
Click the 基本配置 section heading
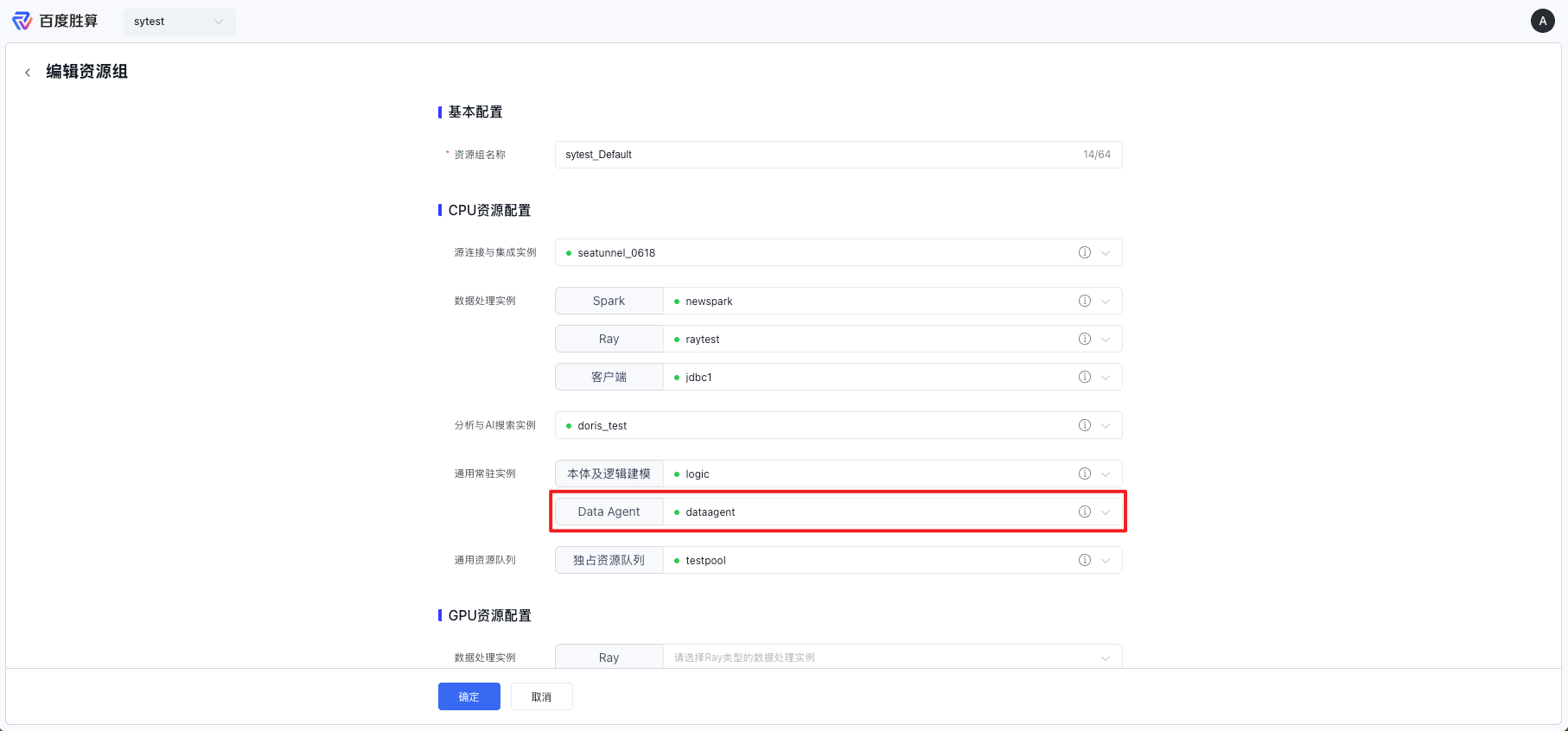tap(475, 112)
